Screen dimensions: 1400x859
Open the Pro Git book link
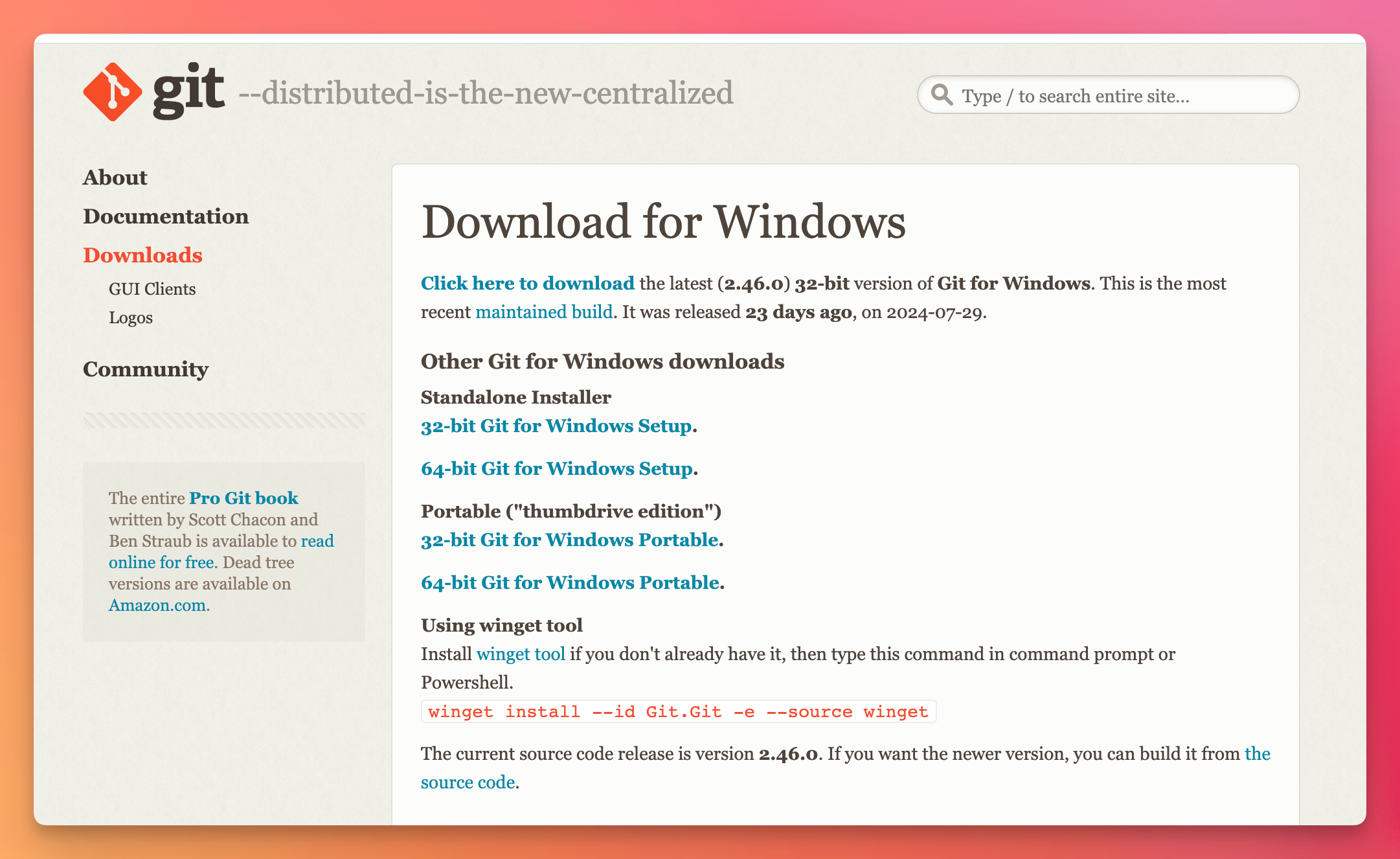(243, 498)
